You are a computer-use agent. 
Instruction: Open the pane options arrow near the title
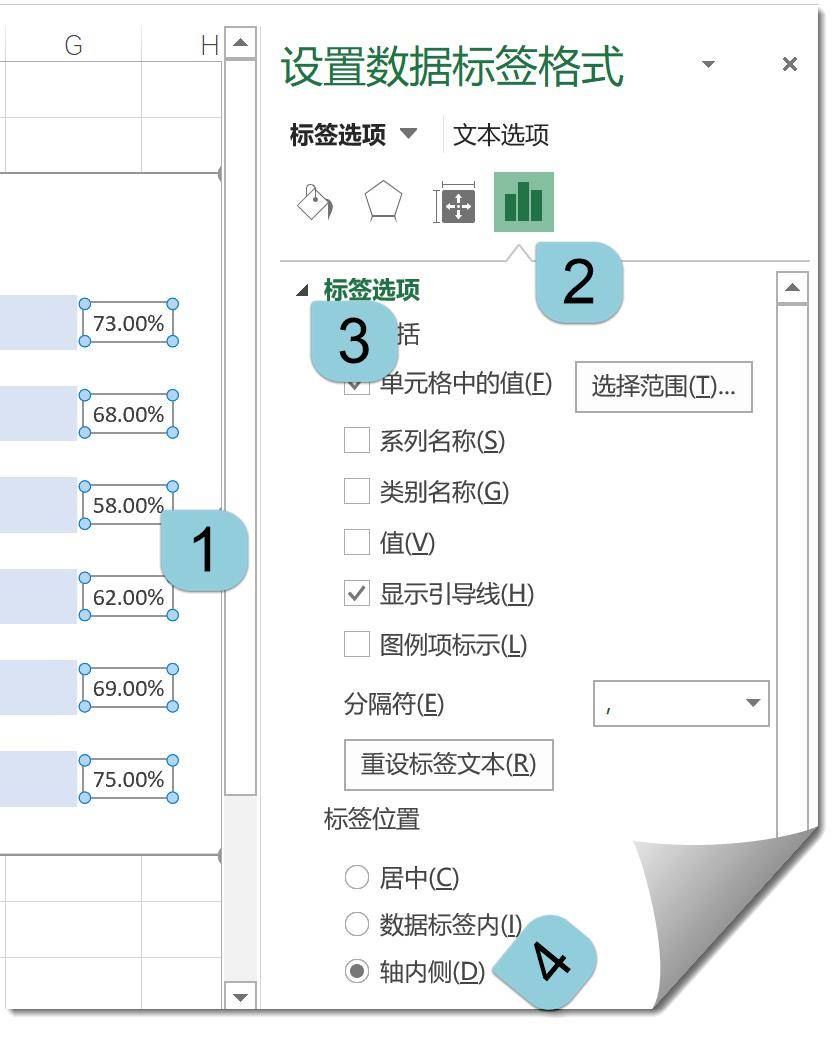click(708, 63)
